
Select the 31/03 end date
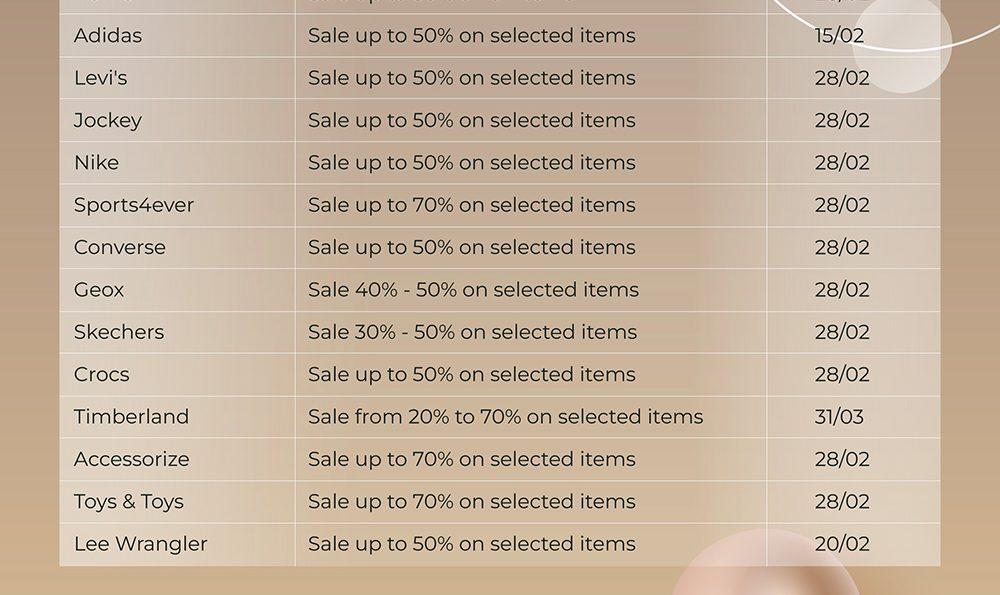coord(839,417)
